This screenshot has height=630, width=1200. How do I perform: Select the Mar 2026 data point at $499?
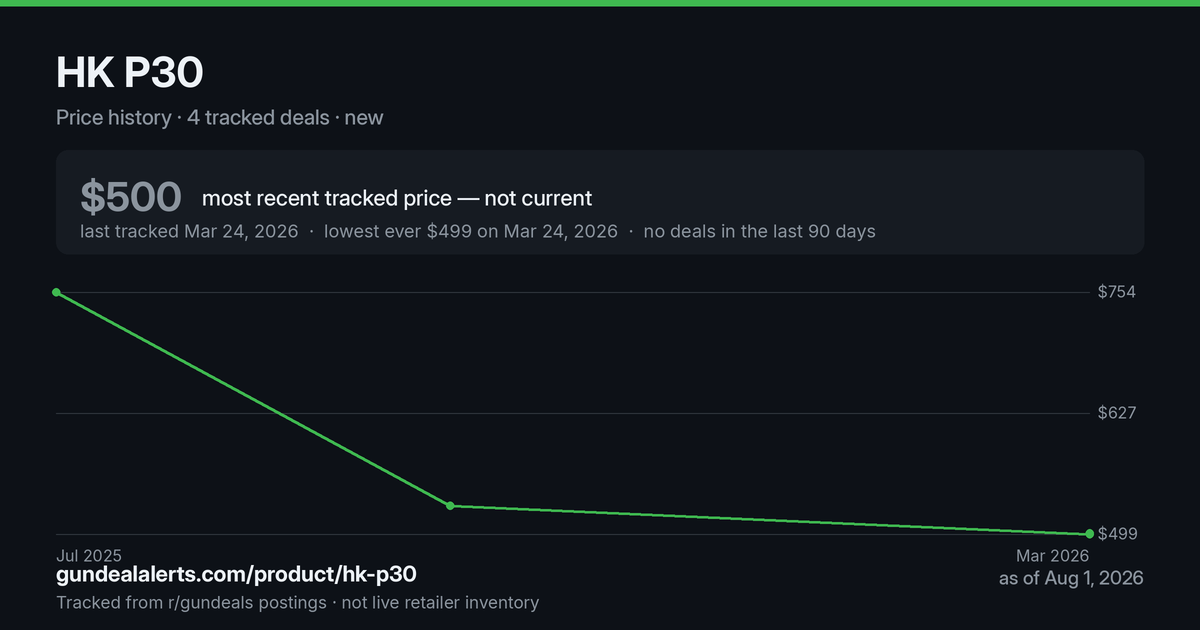point(1089,534)
